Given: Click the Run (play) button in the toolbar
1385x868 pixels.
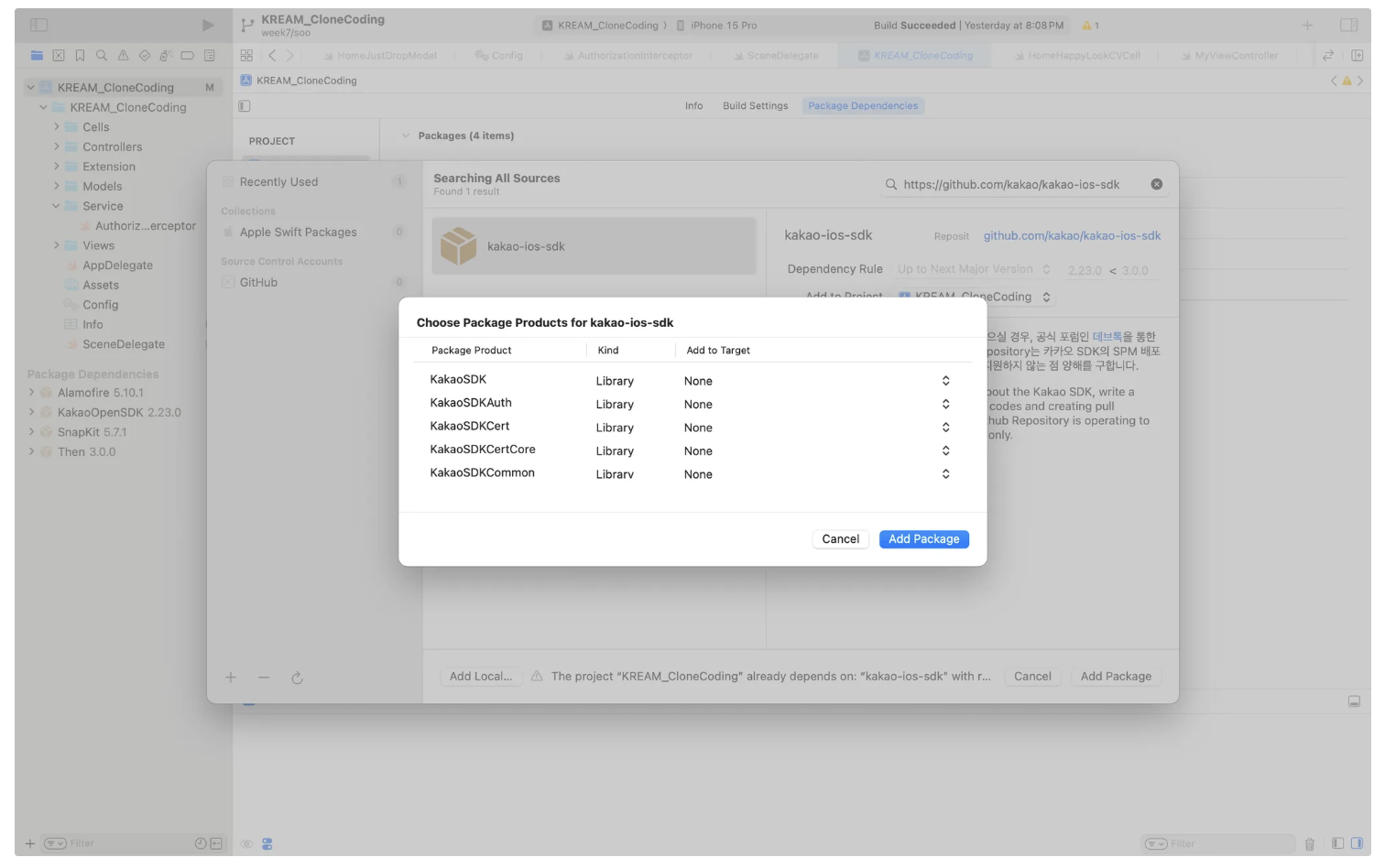Looking at the screenshot, I should tap(208, 25).
